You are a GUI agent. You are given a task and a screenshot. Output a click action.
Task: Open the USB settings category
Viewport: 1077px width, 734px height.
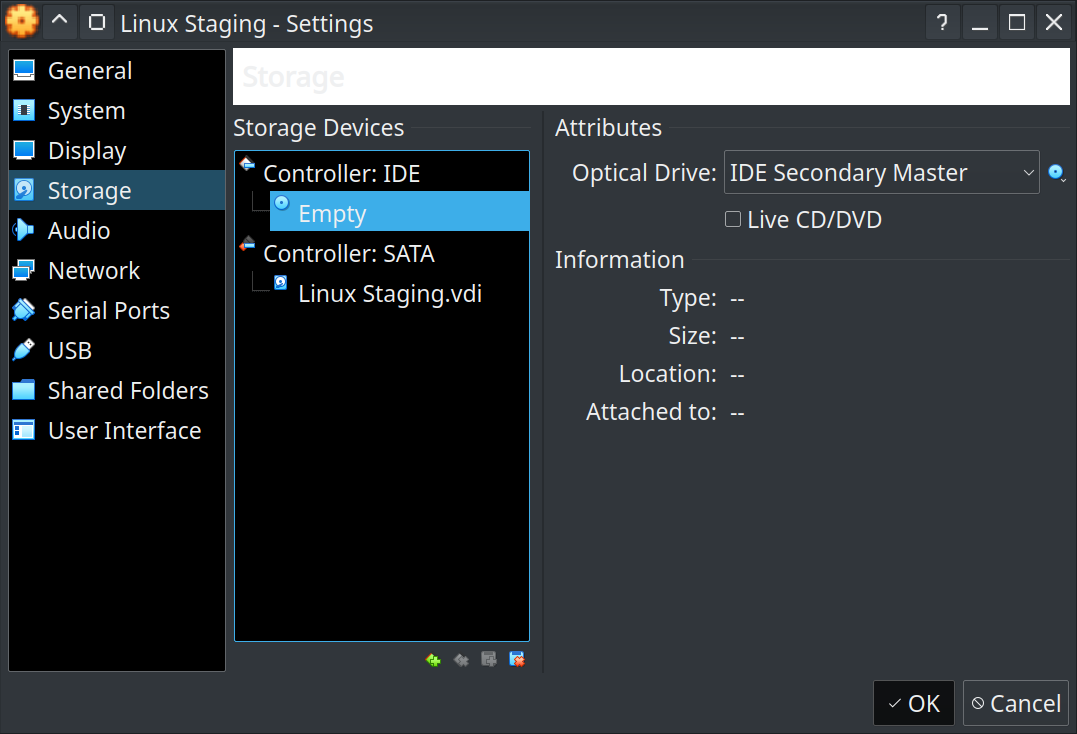tap(70, 351)
